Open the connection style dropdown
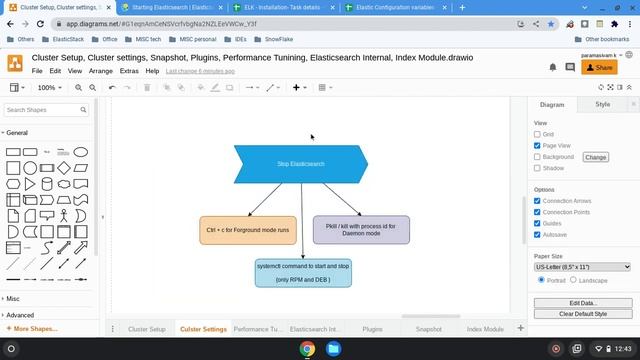The image size is (640, 360). click(252, 88)
